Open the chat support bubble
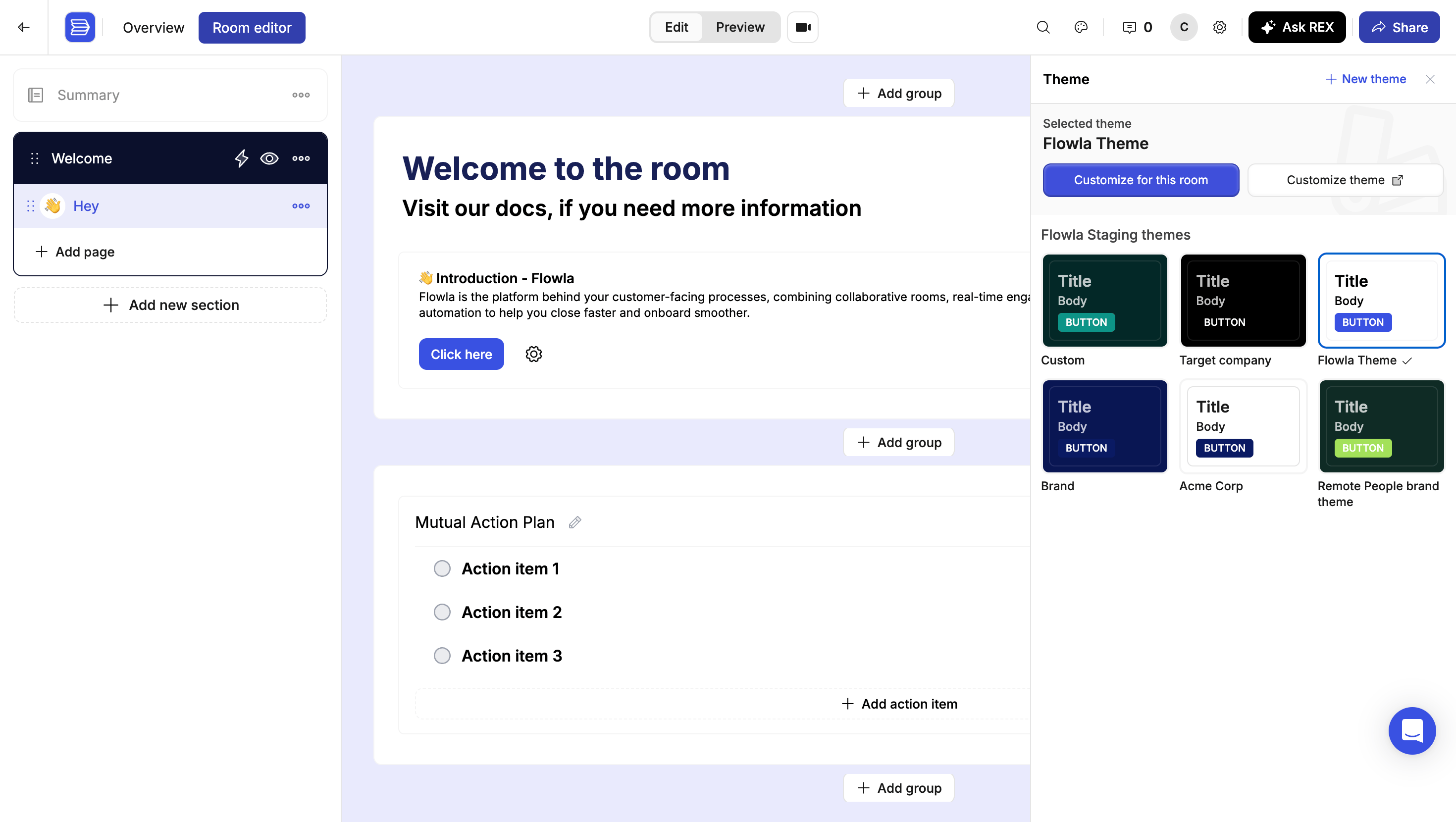The image size is (1456, 822). (1412, 730)
